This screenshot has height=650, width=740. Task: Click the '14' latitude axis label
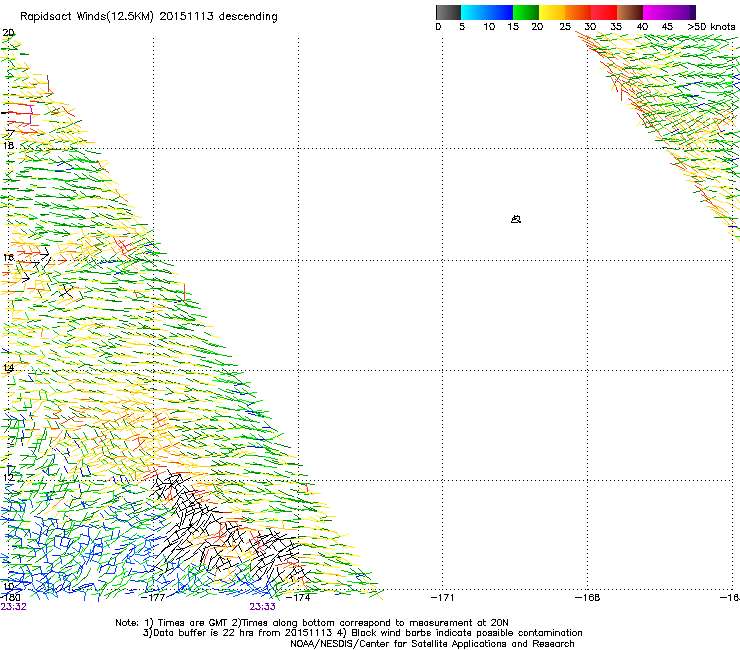click(x=8, y=368)
